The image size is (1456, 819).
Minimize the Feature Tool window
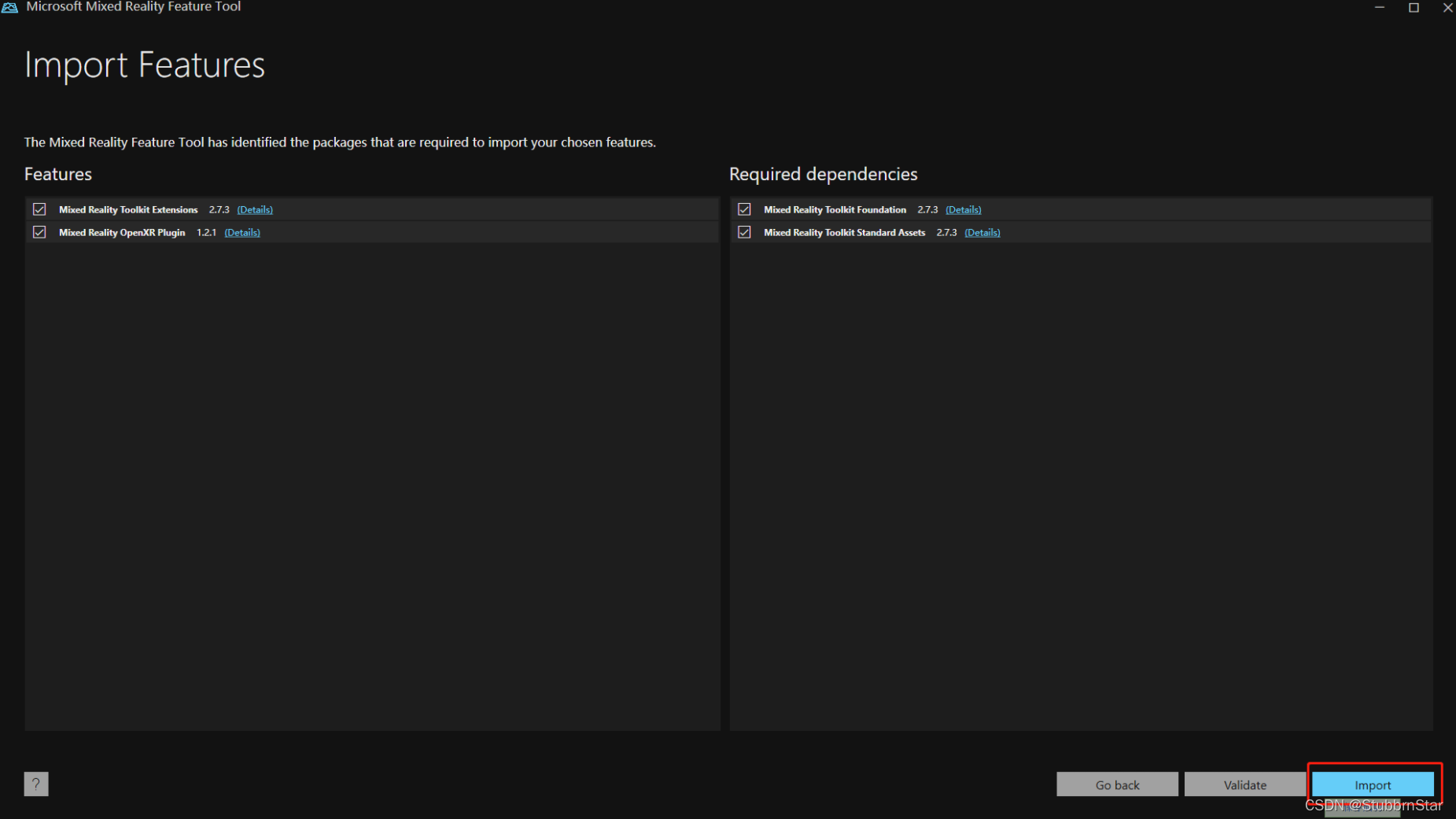pos(1379,7)
